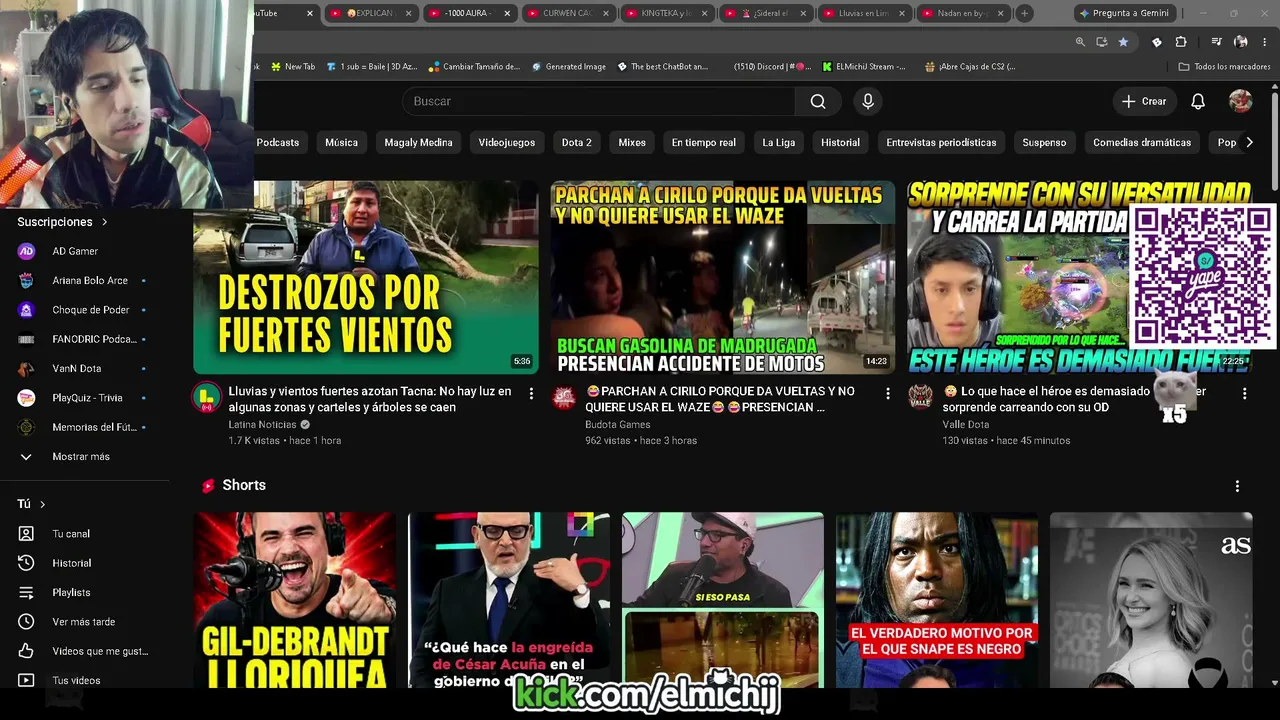
Task: Select the Videojuegos filter chip
Action: (x=507, y=142)
